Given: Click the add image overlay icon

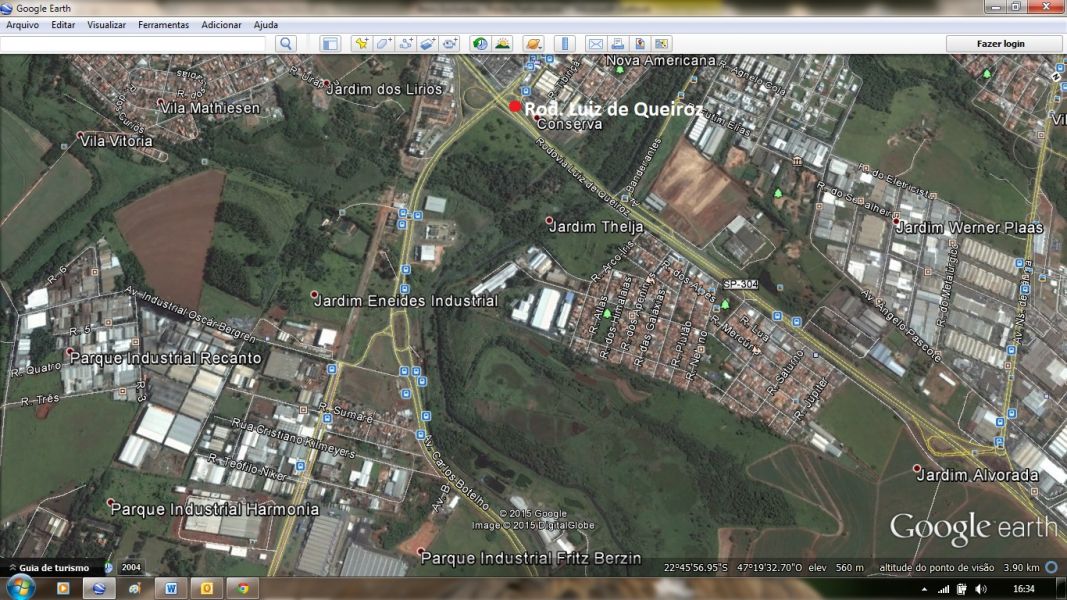Looking at the screenshot, I should (428, 44).
